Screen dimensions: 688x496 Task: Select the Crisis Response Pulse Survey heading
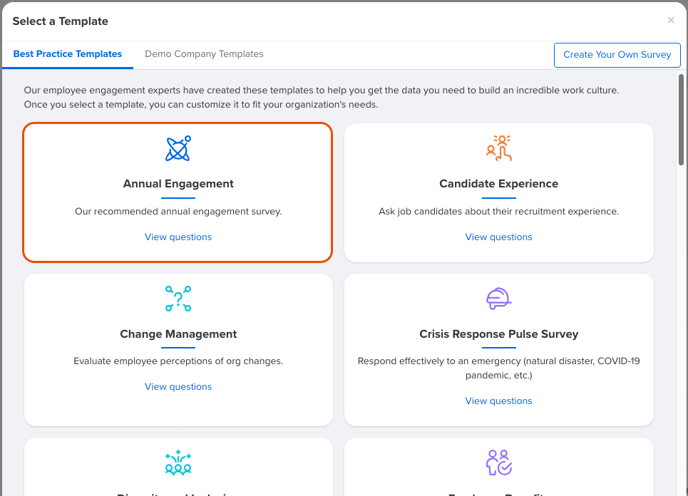[499, 334]
